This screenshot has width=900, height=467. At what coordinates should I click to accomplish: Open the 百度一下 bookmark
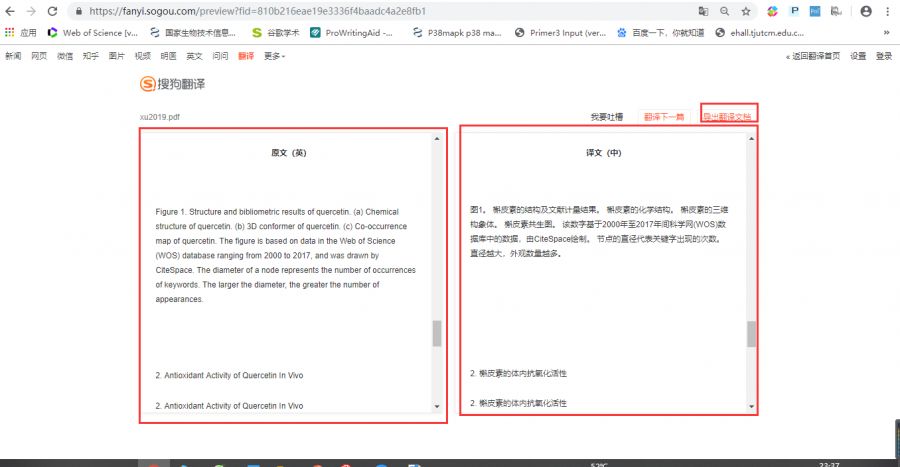pyautogui.click(x=660, y=33)
